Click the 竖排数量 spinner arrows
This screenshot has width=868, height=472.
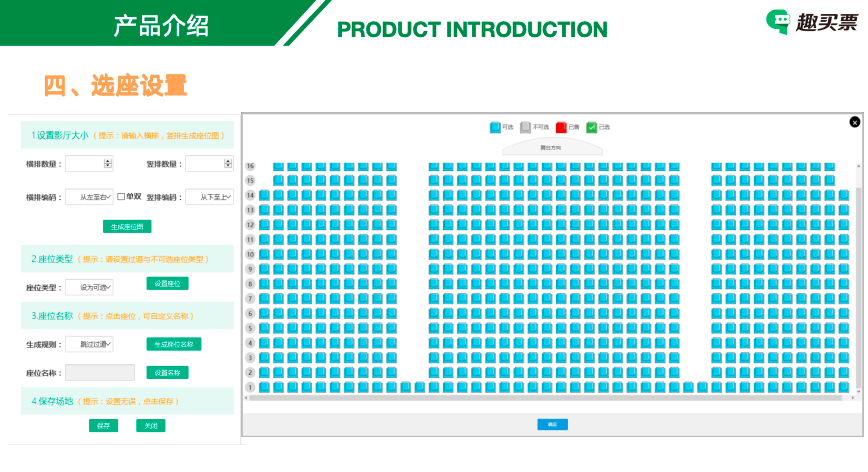click(228, 163)
